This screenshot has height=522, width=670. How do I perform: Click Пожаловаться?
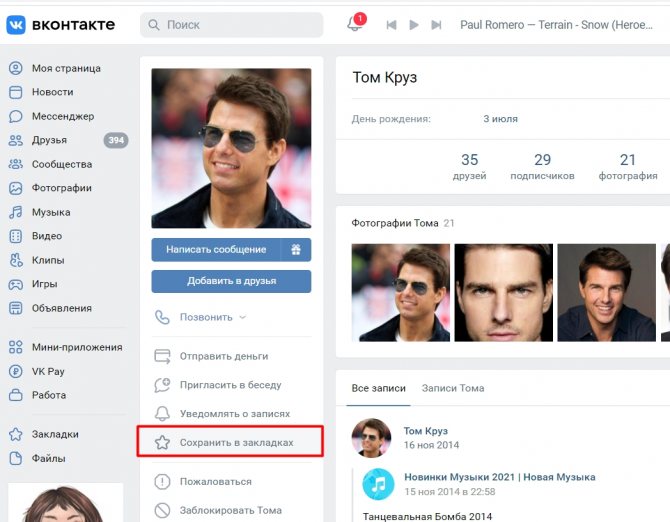coord(215,482)
